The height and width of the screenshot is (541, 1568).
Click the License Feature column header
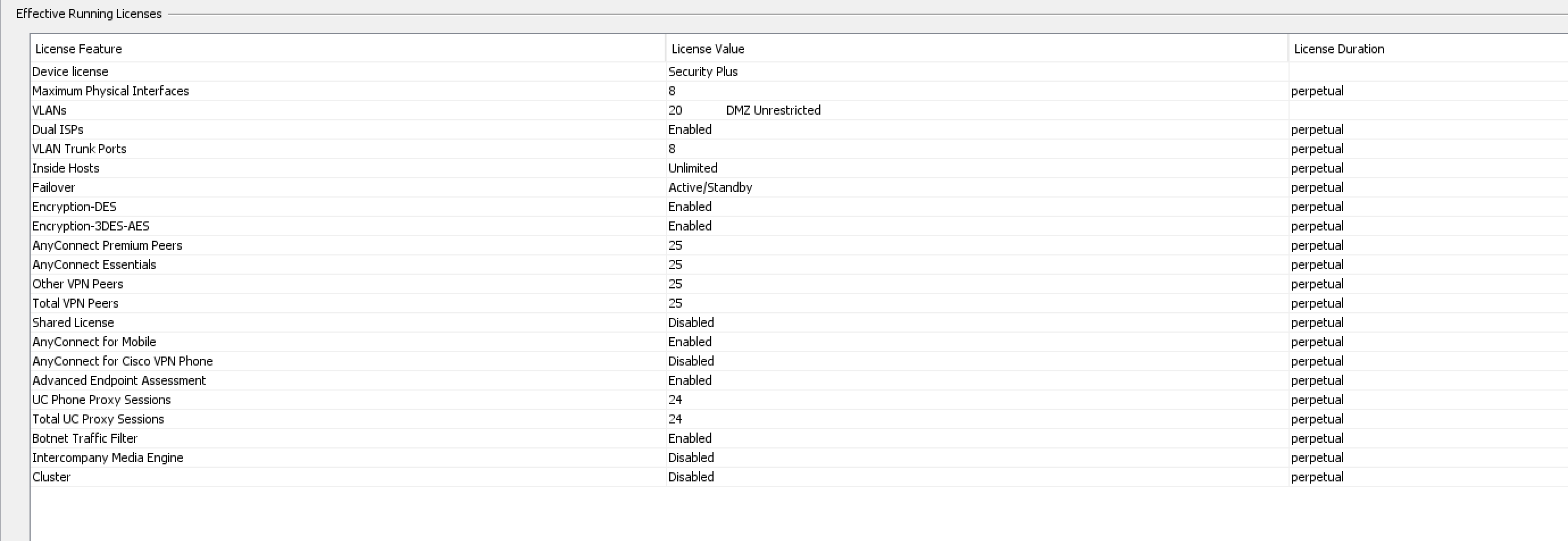pos(348,49)
